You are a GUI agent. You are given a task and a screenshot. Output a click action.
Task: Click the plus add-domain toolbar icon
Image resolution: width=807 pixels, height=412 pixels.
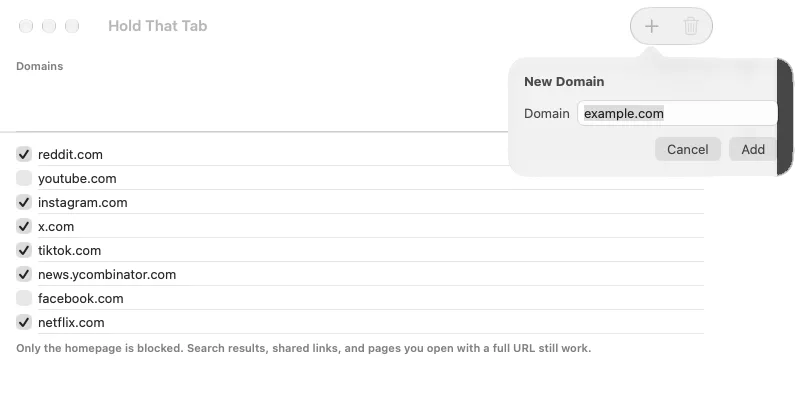click(652, 26)
